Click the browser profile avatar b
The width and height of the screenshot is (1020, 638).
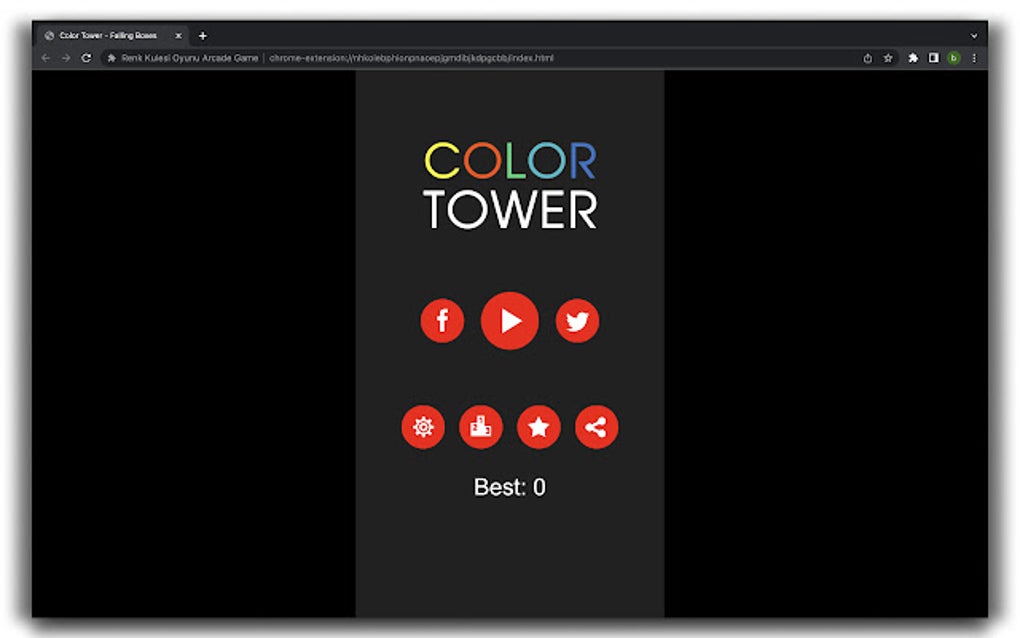pyautogui.click(x=953, y=58)
